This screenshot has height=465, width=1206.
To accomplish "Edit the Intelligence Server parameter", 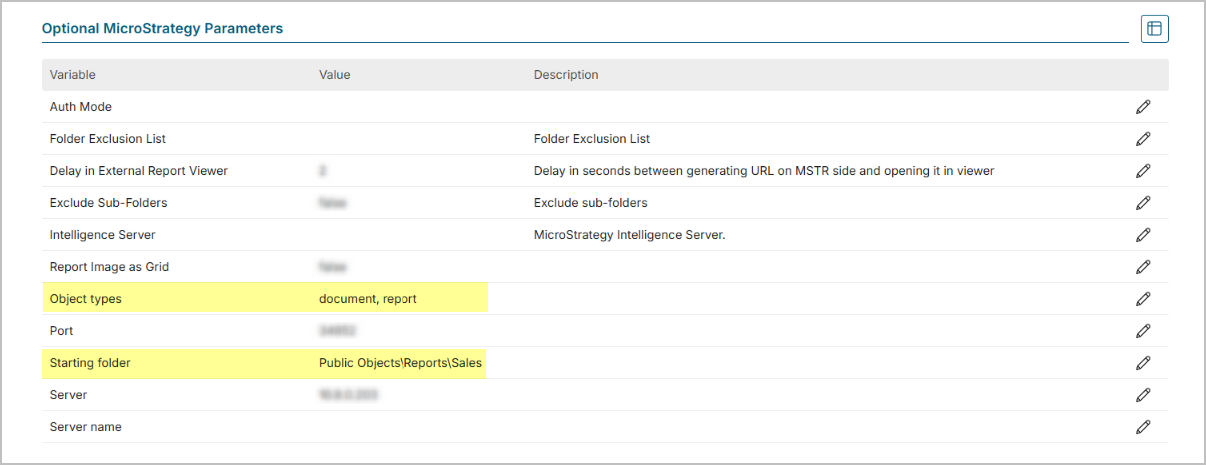I will [1143, 235].
